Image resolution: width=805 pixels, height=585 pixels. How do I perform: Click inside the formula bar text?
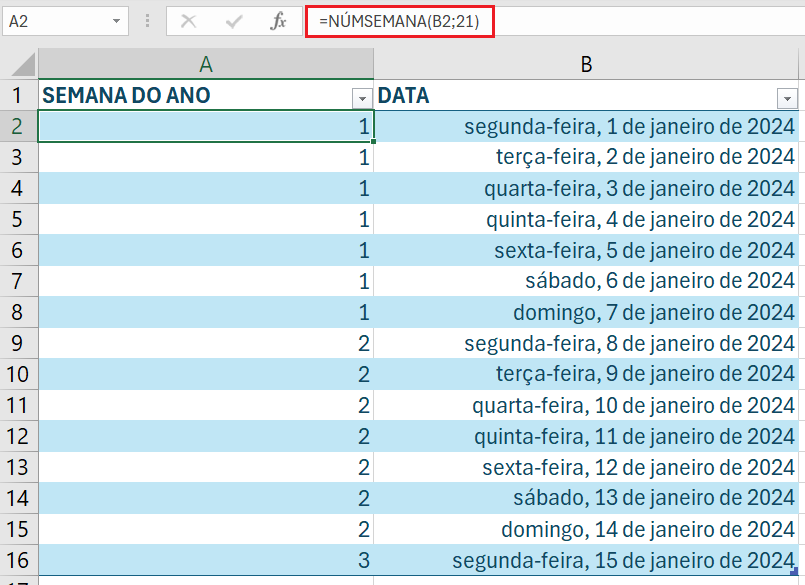(x=399, y=21)
